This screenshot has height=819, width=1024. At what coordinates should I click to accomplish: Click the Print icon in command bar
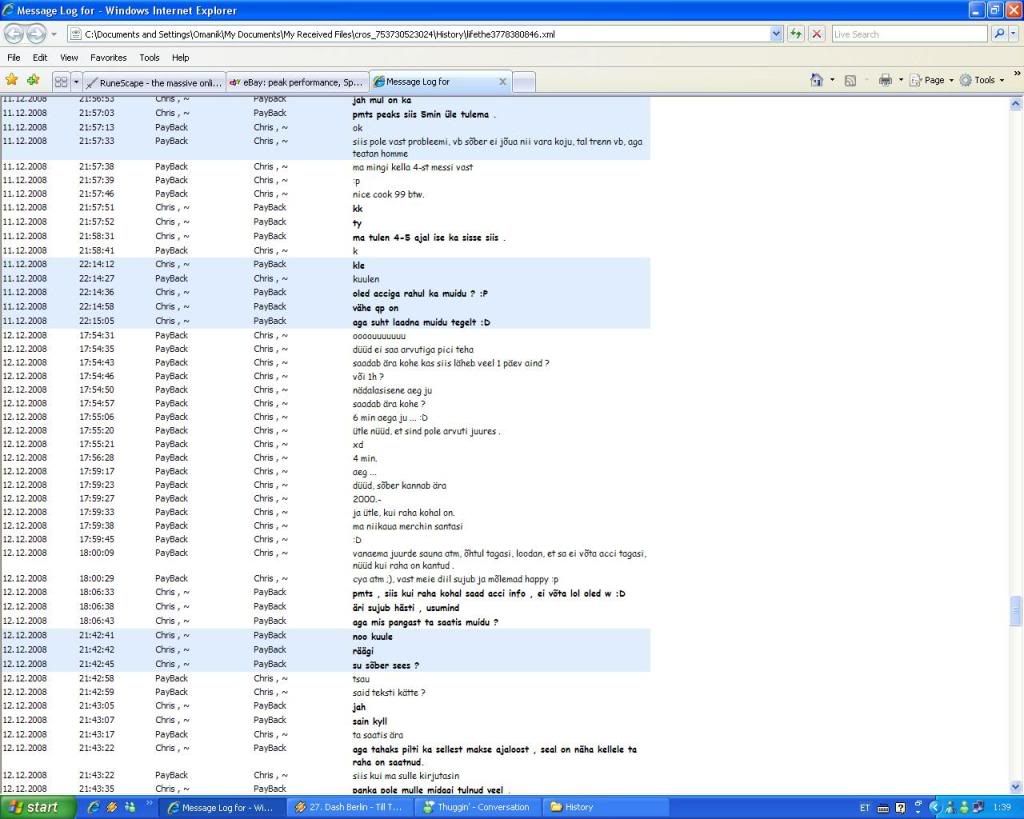tap(885, 80)
